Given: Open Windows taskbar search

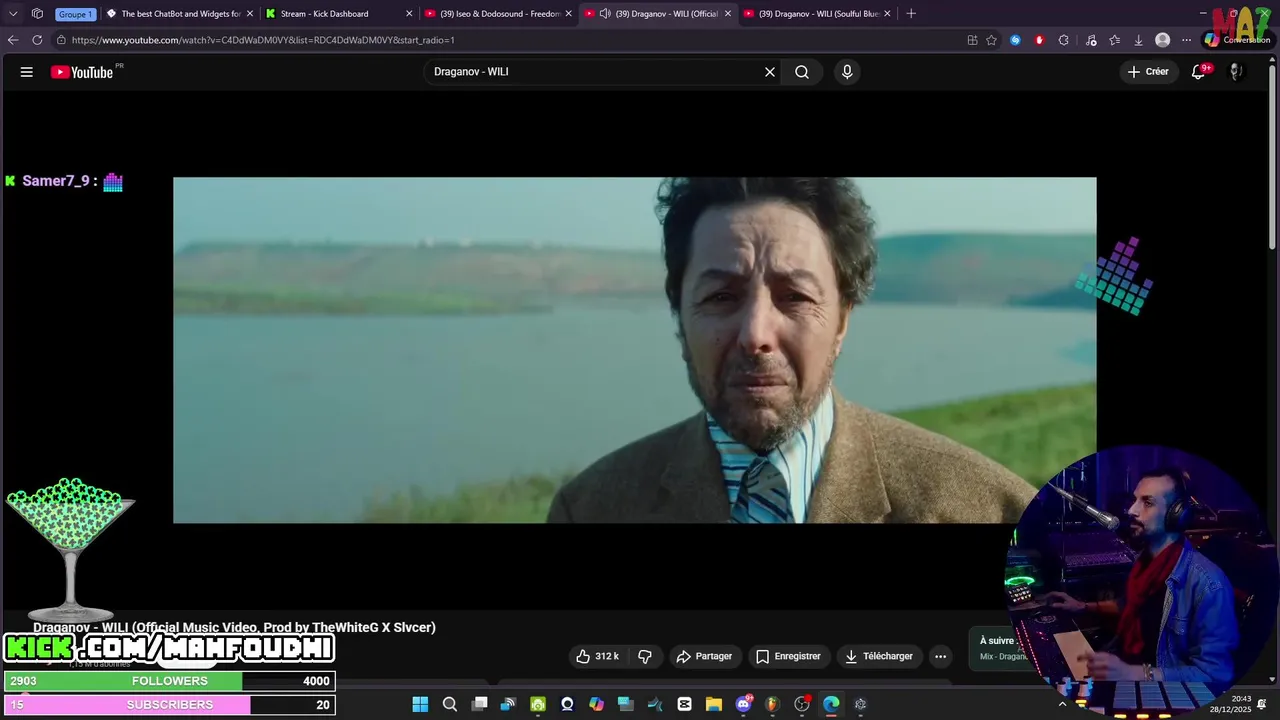Looking at the screenshot, I should pos(450,704).
